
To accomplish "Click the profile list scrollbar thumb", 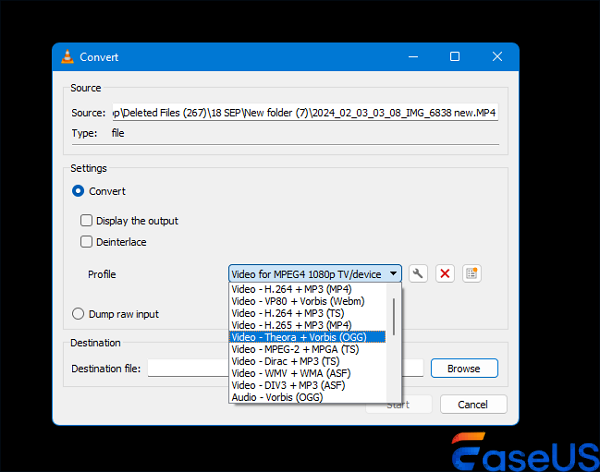I will pos(394,317).
